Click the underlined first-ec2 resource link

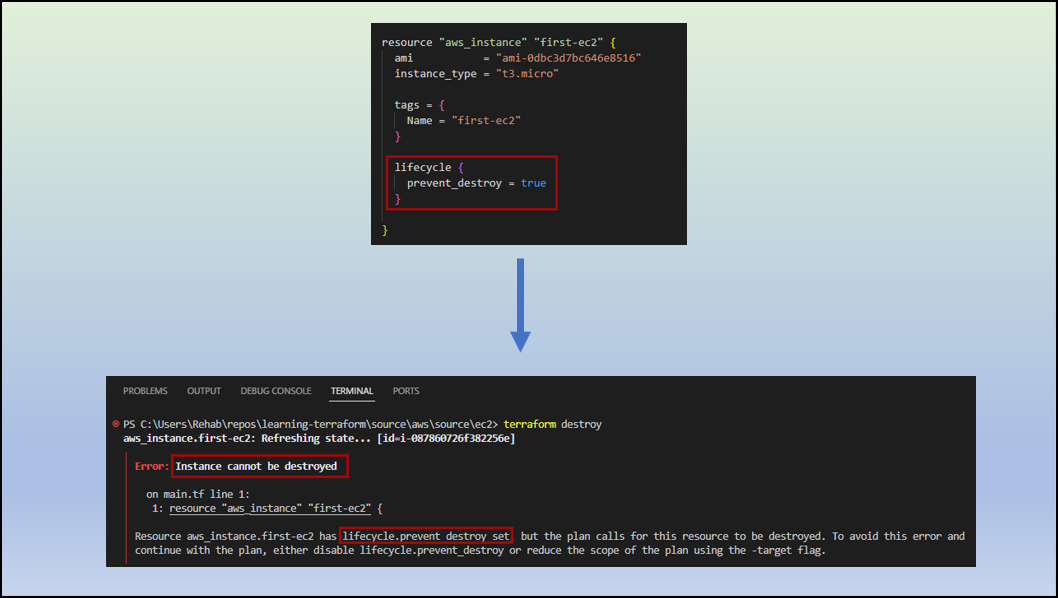coord(344,507)
